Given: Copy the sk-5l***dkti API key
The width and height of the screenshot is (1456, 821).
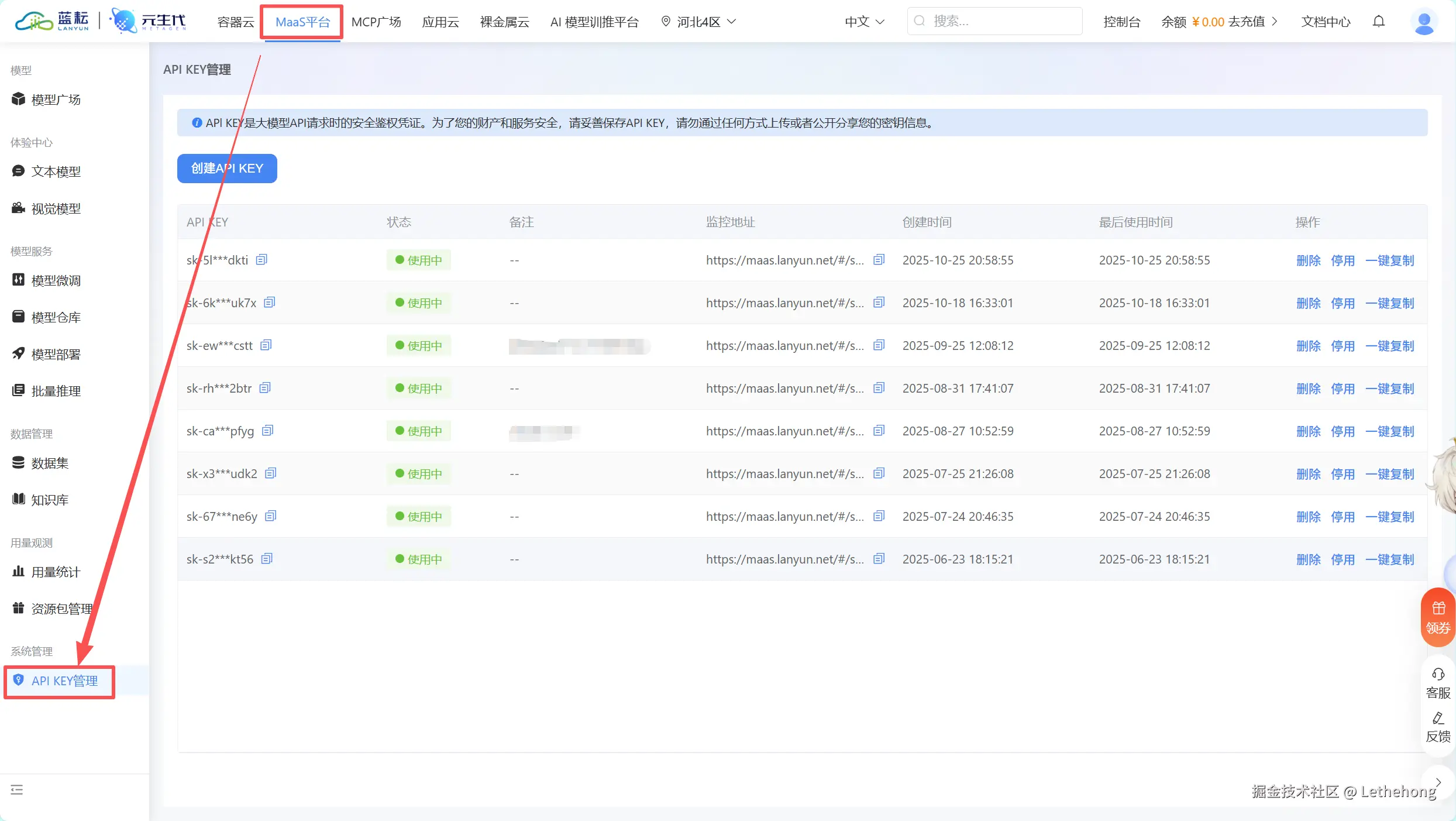Looking at the screenshot, I should [x=261, y=259].
